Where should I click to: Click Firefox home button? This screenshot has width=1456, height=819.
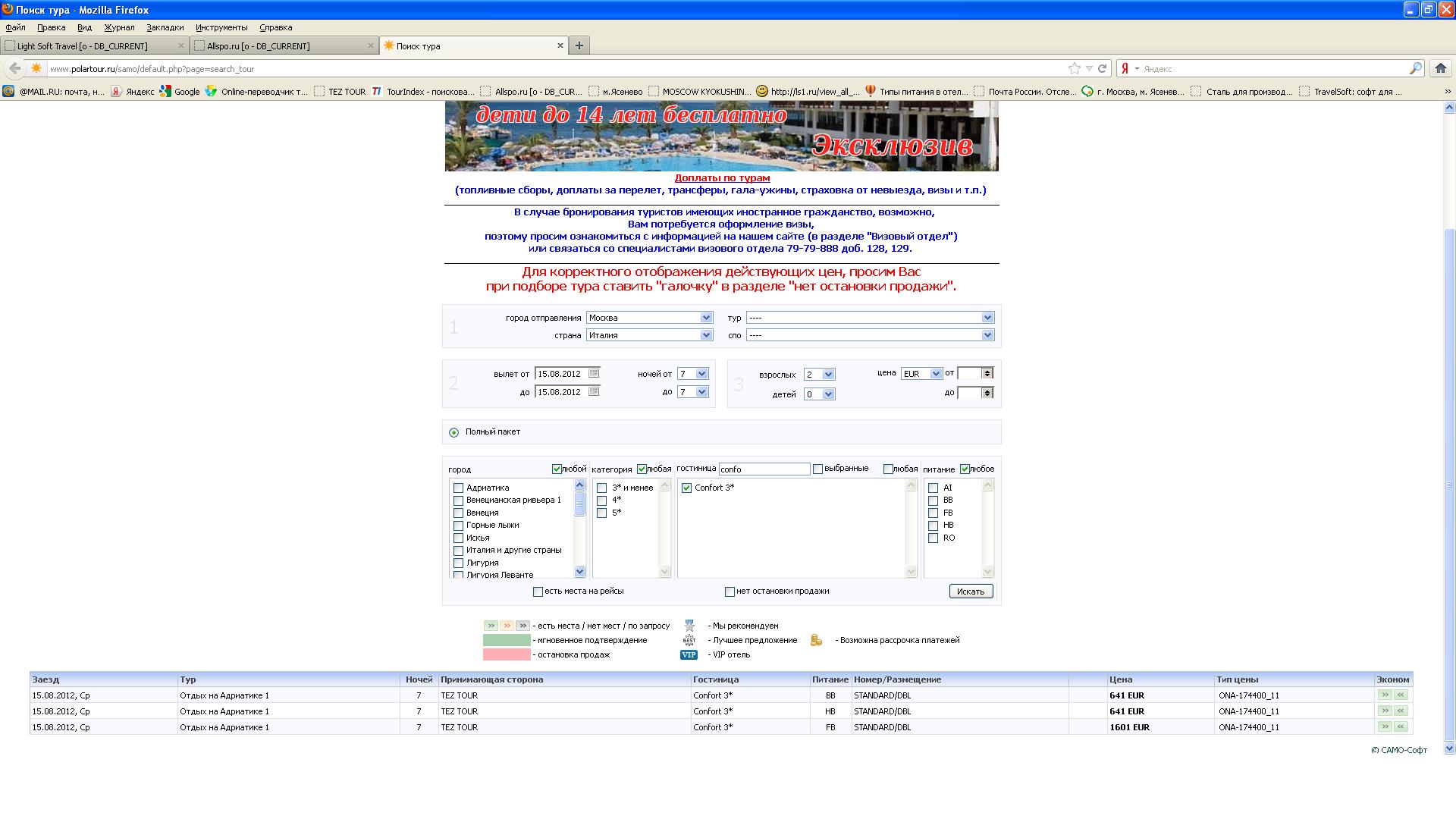(1440, 68)
